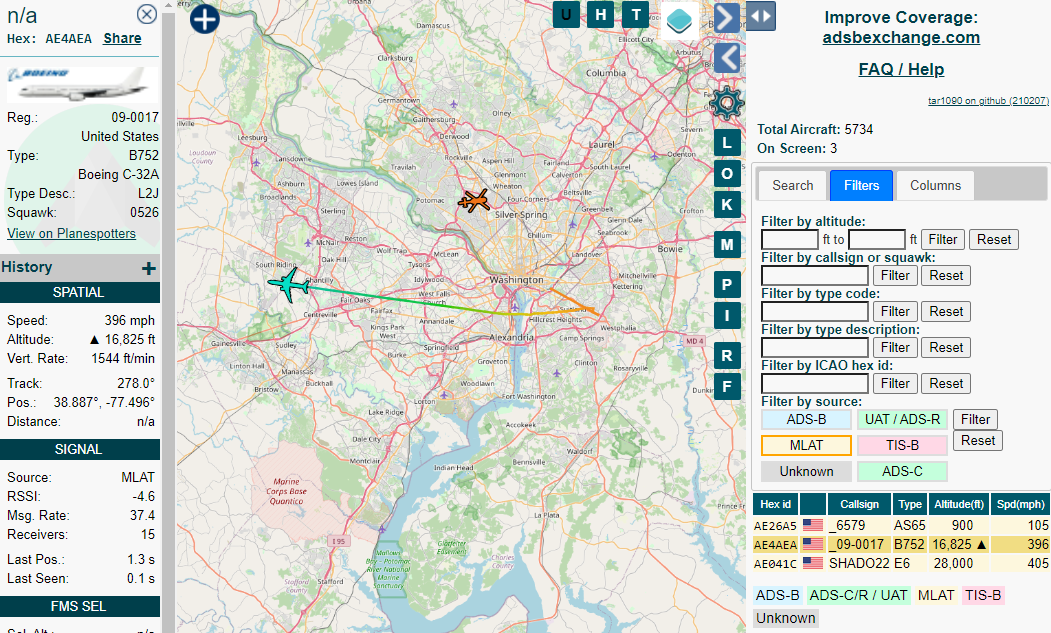Toggle the U map button

(566, 14)
